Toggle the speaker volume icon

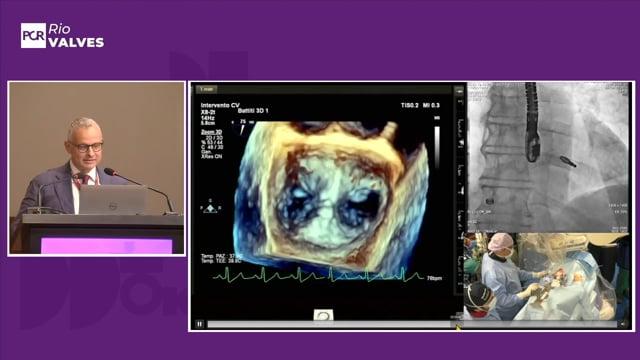[623, 324]
